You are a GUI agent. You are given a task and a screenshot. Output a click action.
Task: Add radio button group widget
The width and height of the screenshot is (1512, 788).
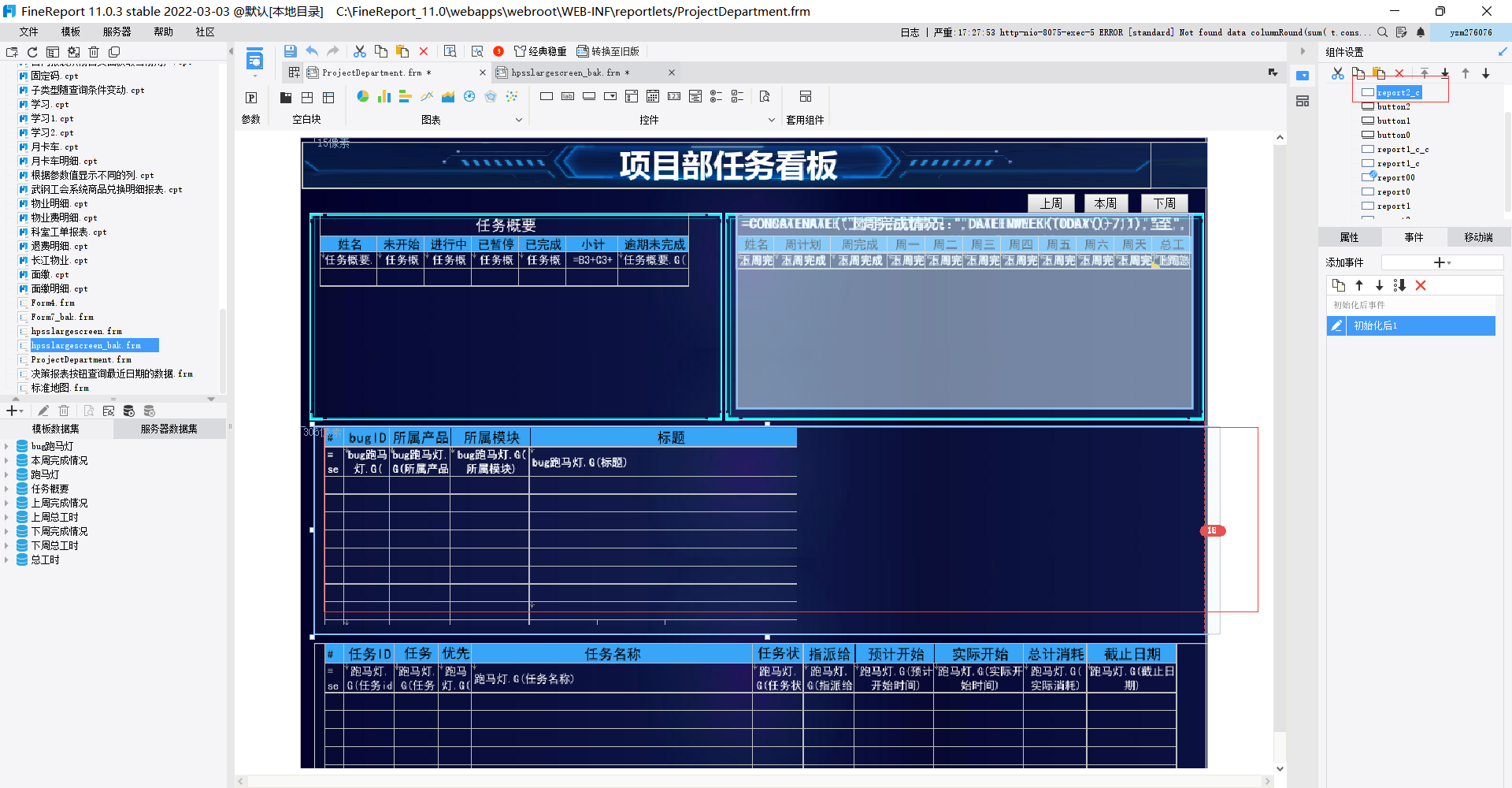(x=717, y=96)
